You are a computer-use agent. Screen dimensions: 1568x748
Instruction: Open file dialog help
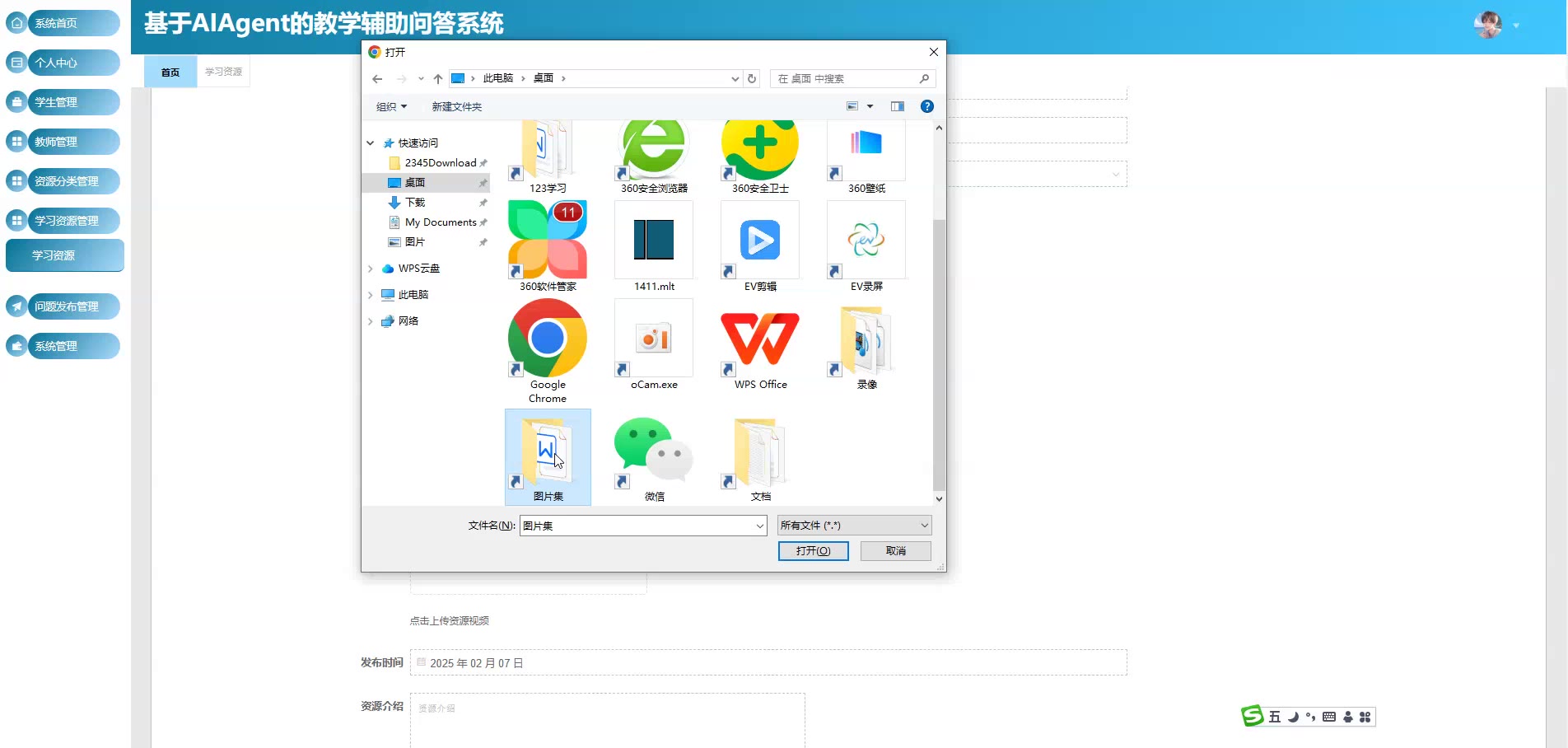point(927,106)
